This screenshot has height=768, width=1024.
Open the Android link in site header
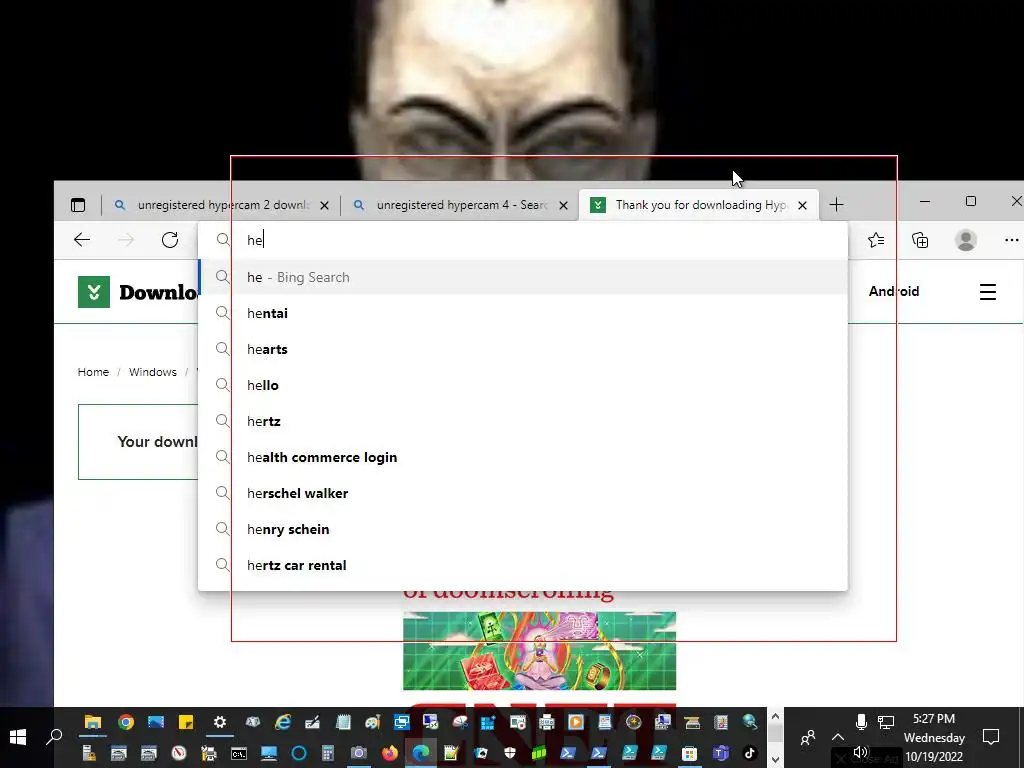893,291
